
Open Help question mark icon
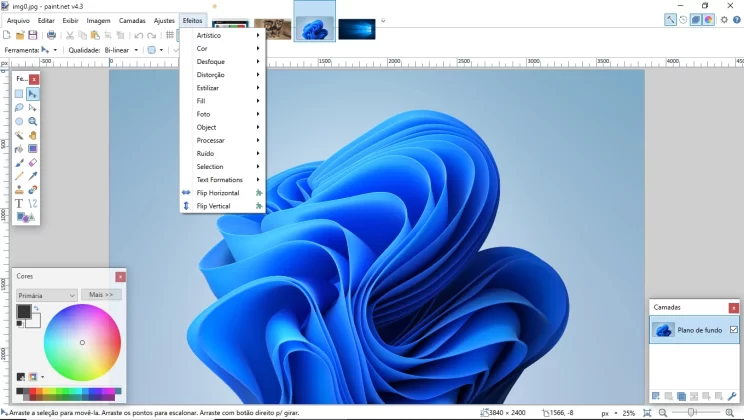pyautogui.click(x=737, y=19)
